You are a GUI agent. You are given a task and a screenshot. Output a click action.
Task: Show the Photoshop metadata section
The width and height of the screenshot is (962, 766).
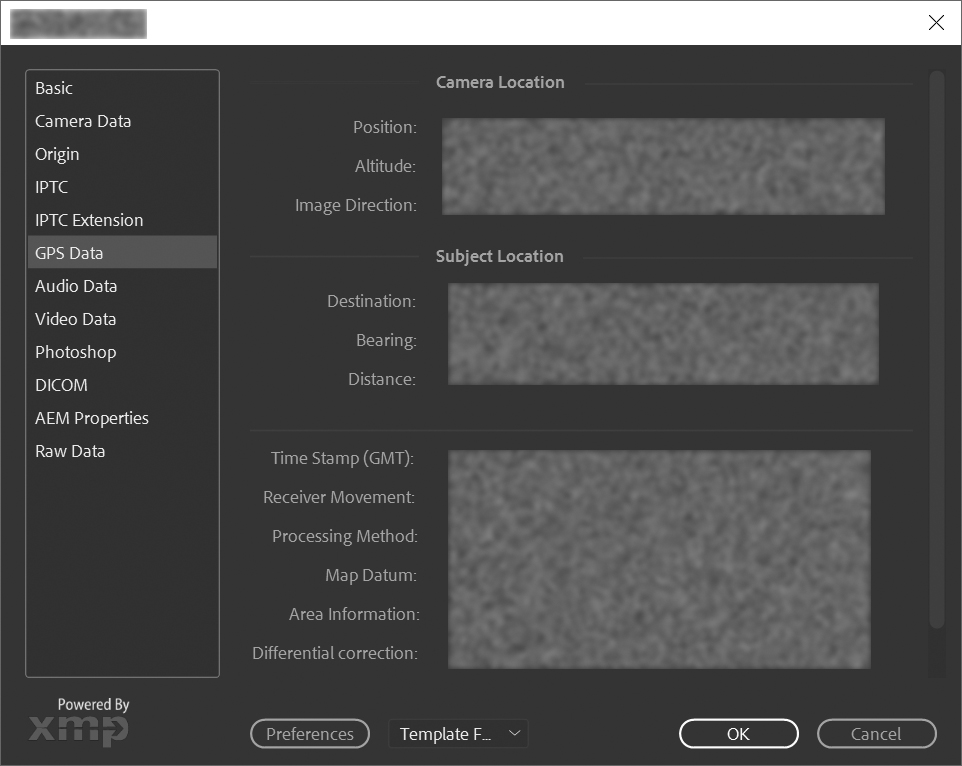tap(76, 352)
